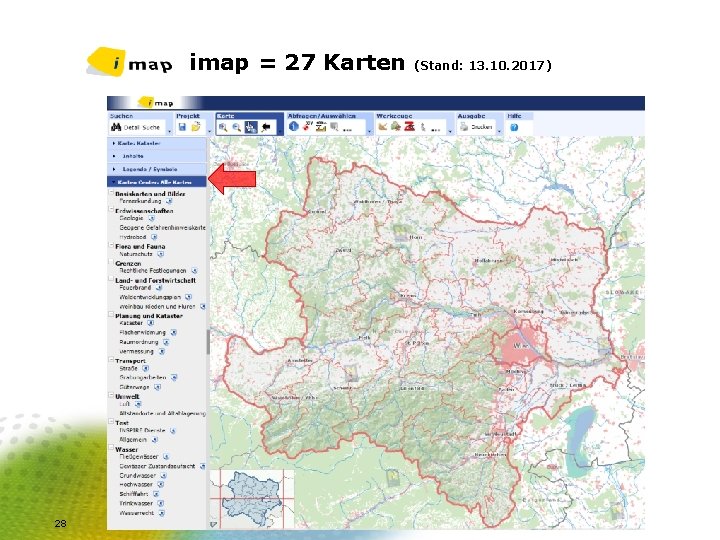Click the blue info query icon
The image size is (720, 540).
[294, 126]
